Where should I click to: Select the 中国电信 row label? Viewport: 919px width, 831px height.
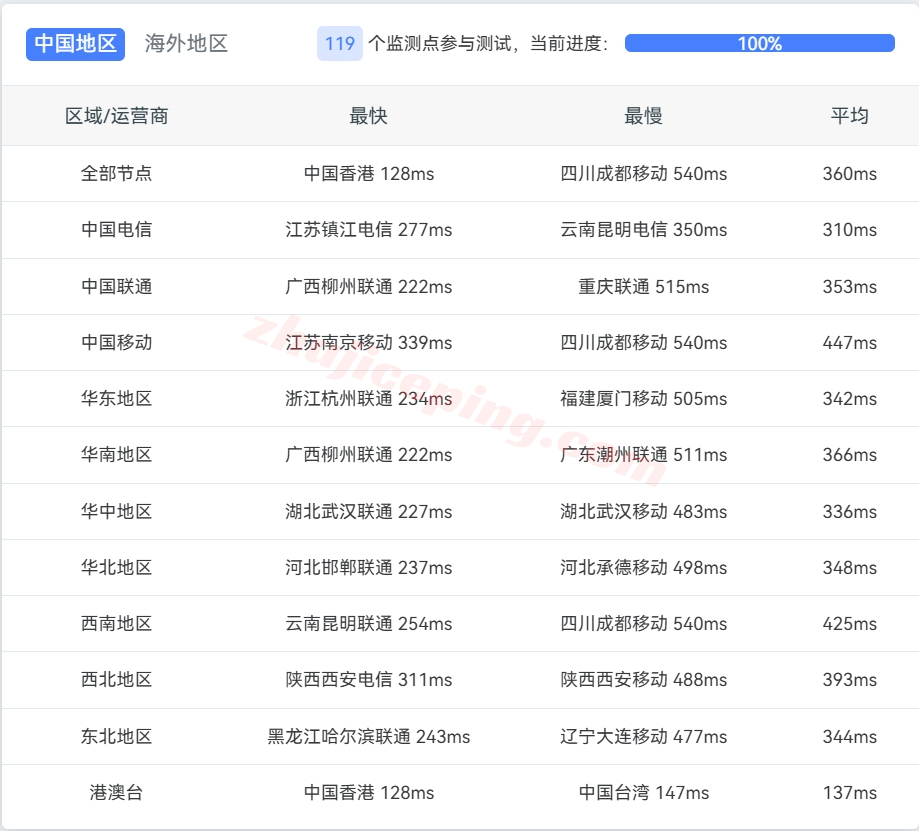tap(117, 229)
